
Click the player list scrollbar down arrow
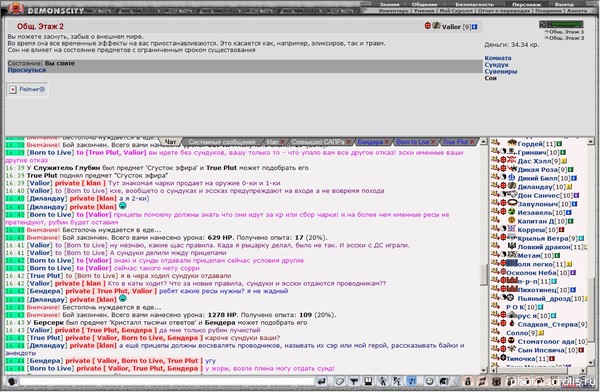[591, 363]
